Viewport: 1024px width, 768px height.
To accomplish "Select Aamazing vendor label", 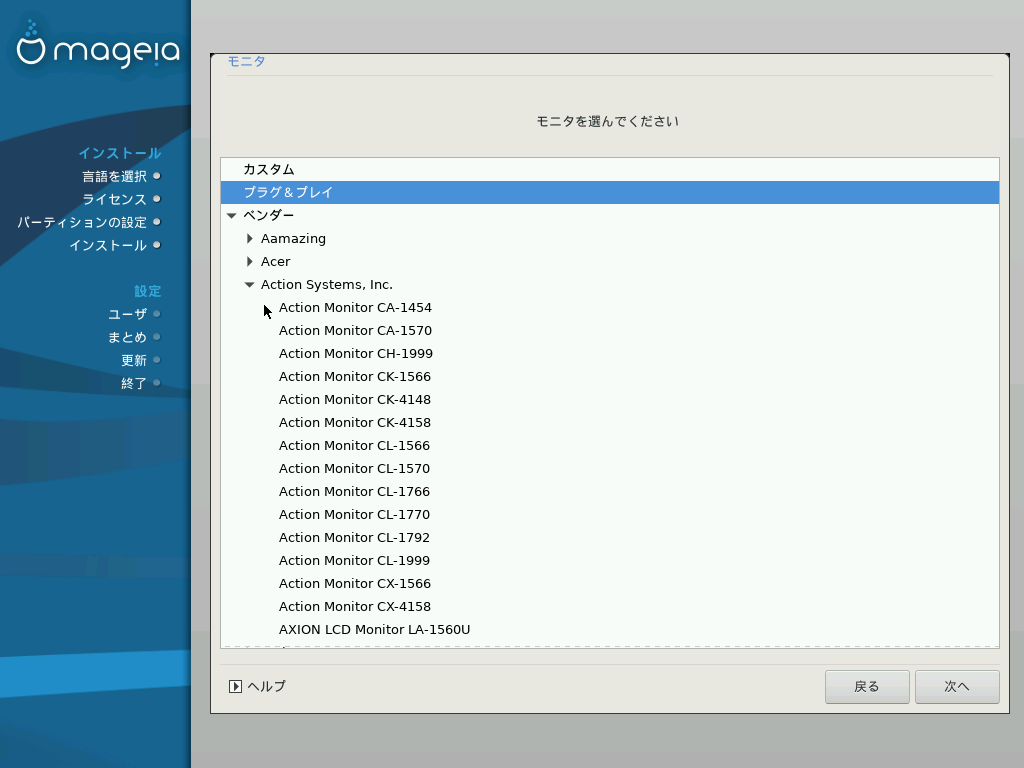I will (293, 238).
